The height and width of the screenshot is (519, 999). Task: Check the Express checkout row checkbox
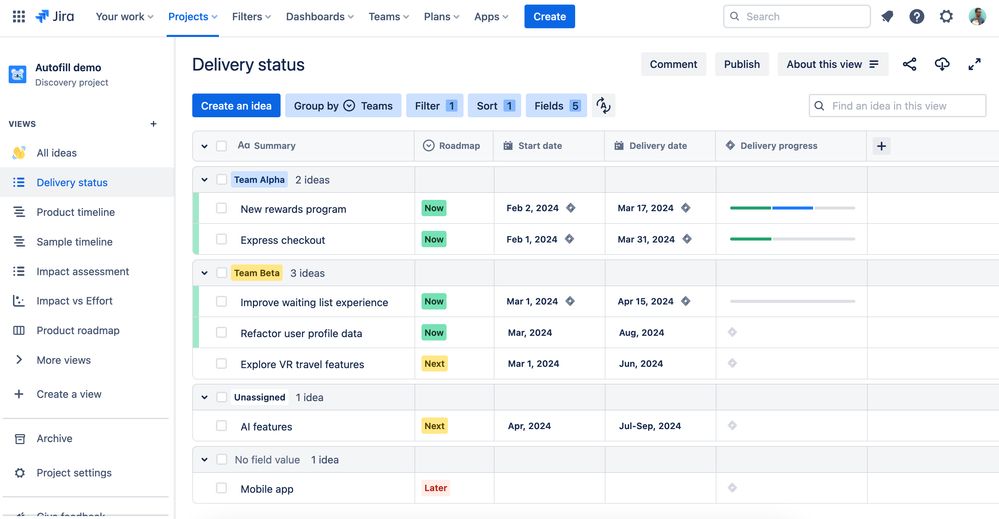[x=221, y=239]
